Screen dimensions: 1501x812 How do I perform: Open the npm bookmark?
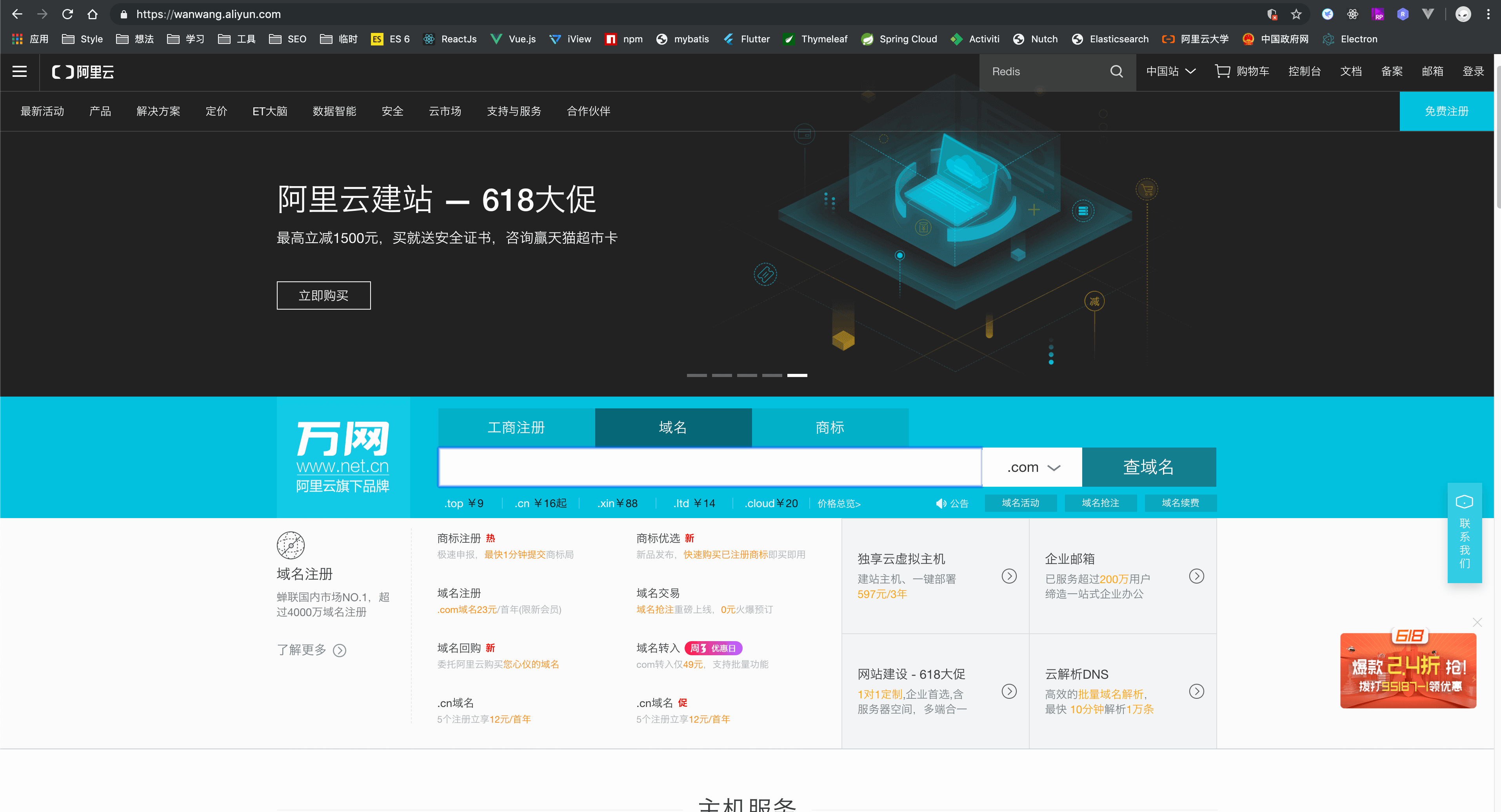point(624,39)
